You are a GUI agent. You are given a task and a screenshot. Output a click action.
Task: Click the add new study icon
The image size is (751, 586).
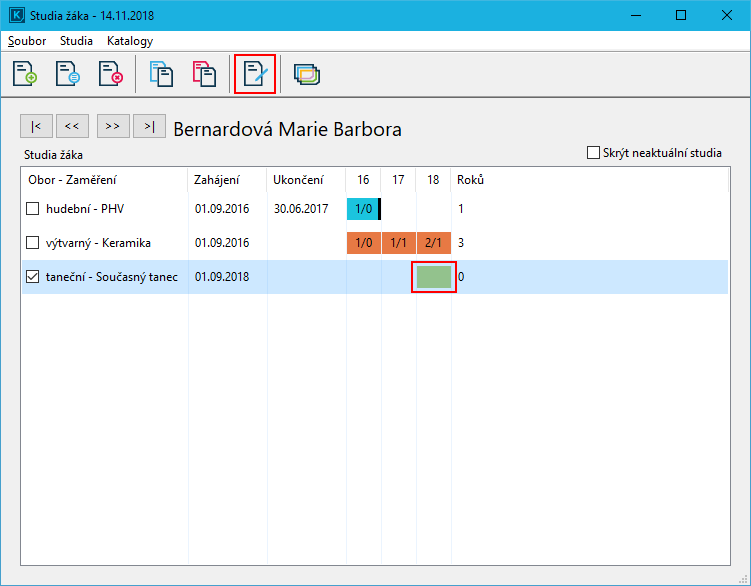point(26,75)
